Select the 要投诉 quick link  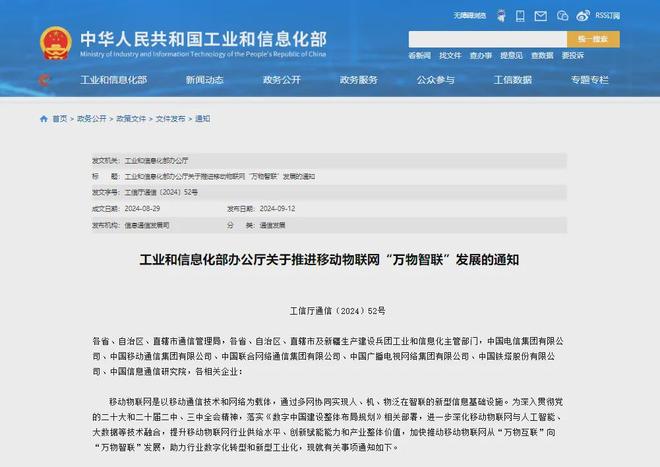tap(573, 56)
